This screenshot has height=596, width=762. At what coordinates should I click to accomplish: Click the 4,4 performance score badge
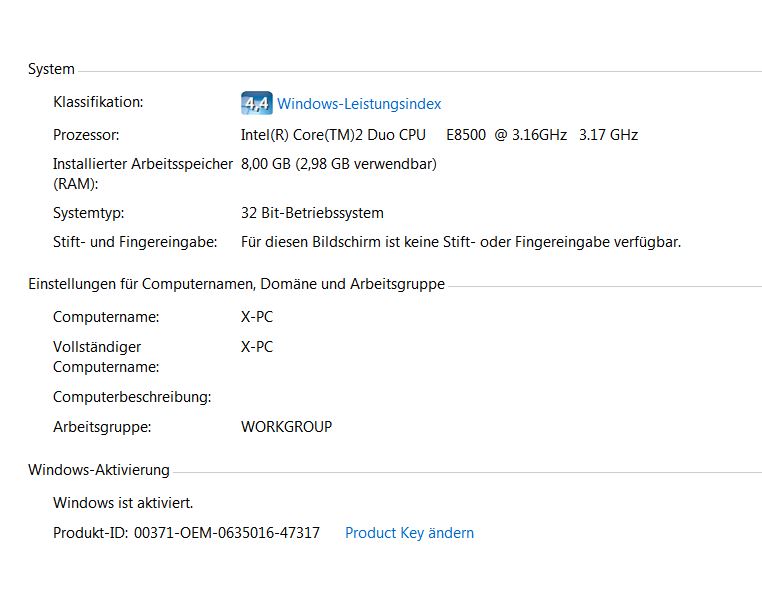(x=257, y=103)
